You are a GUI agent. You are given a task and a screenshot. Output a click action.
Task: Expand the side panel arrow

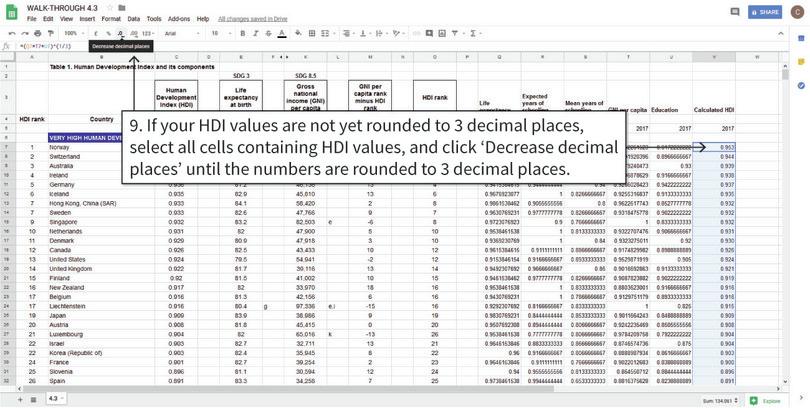[x=801, y=398]
